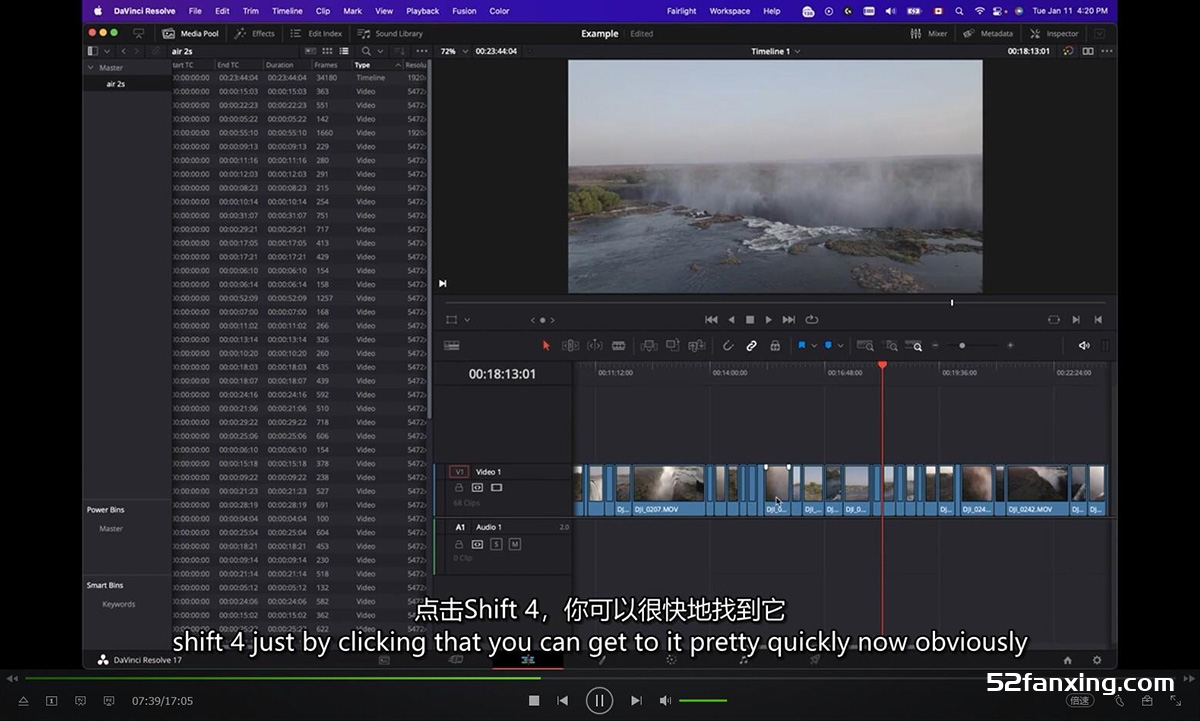Jump to the first frame of the viewer
Viewport: 1200px width, 721px height.
click(711, 320)
